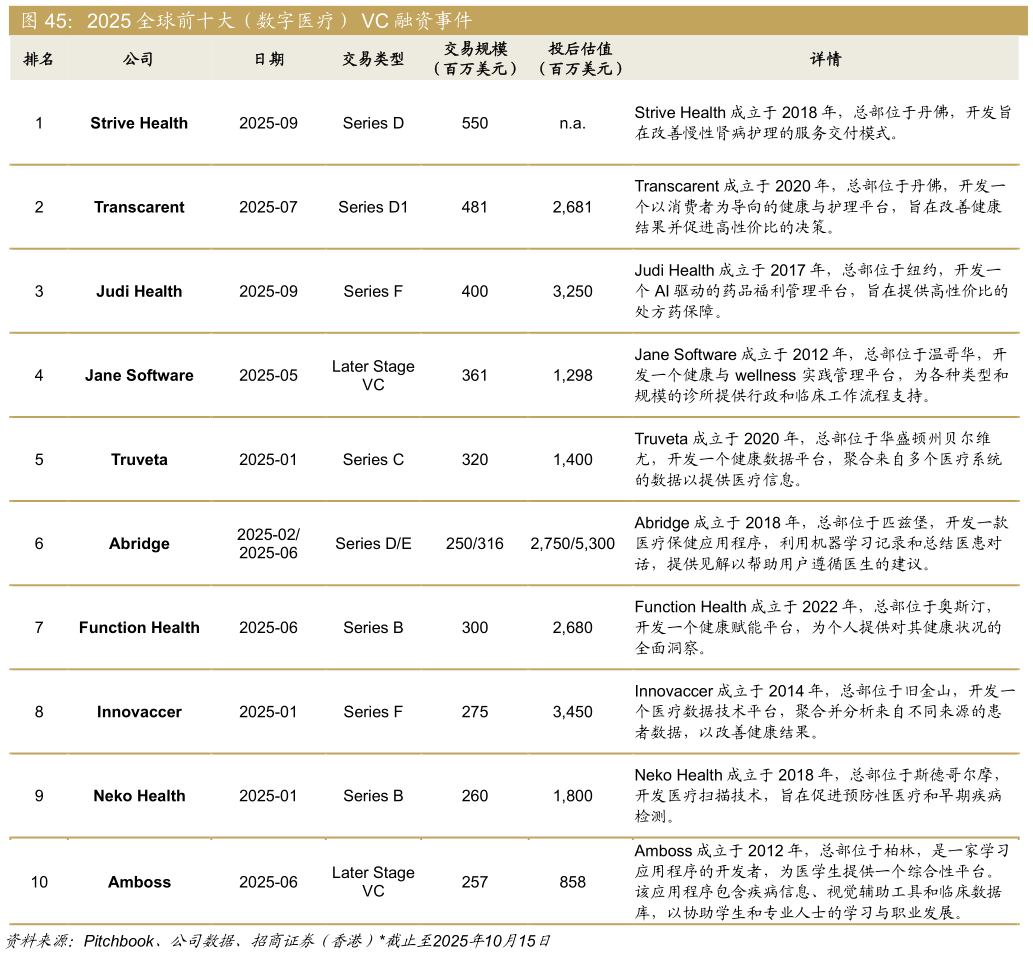Click the figure title '图 45' banner

coord(246,21)
